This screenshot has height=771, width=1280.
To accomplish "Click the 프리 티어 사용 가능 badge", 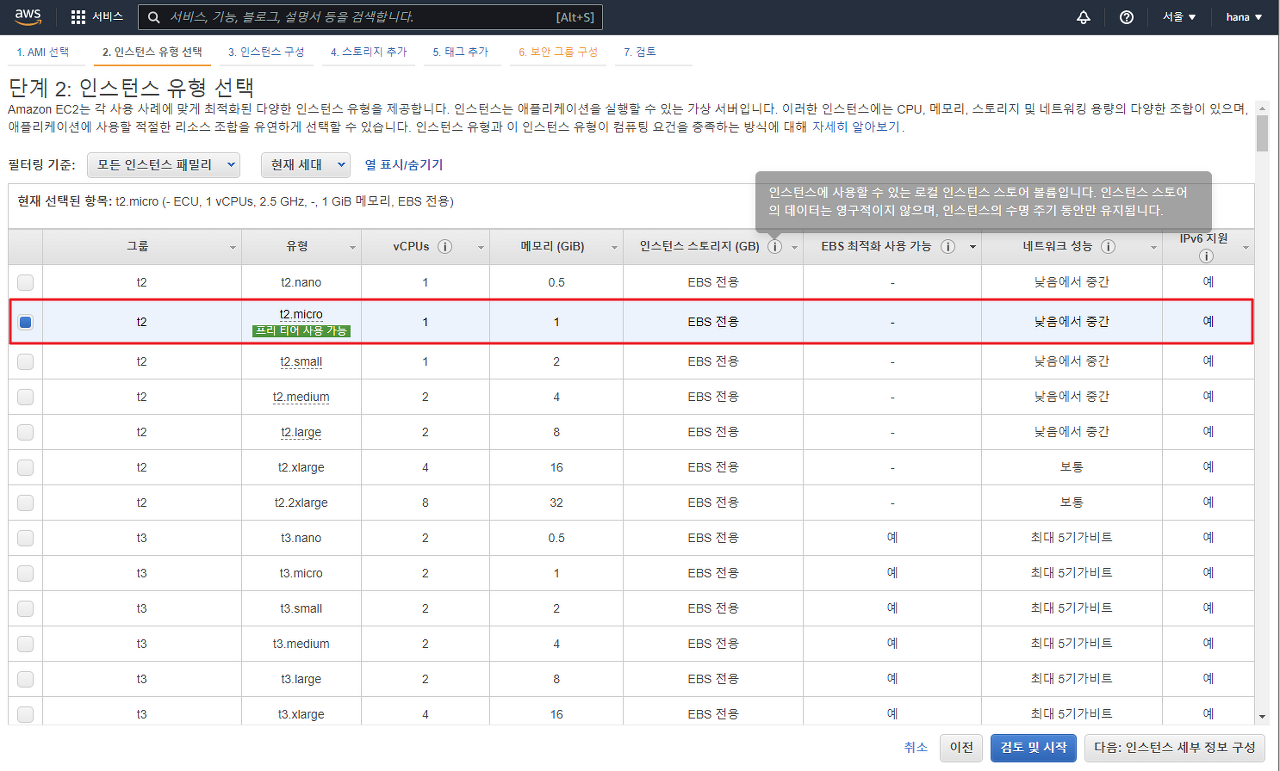I will coord(301,331).
